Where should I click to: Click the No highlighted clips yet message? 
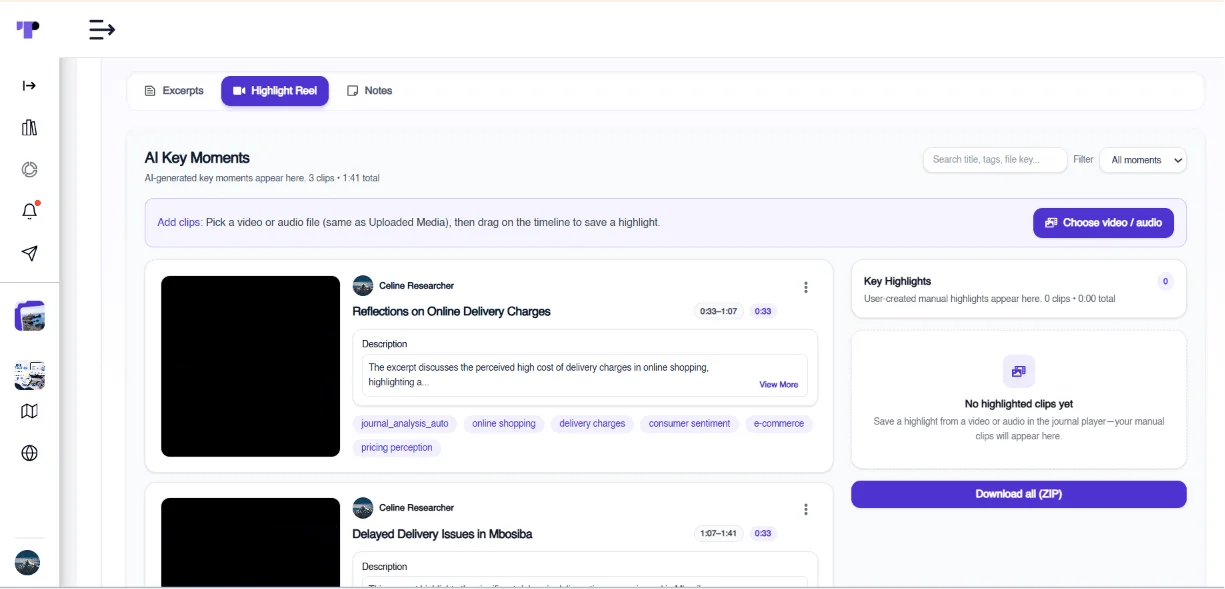[x=1019, y=404]
